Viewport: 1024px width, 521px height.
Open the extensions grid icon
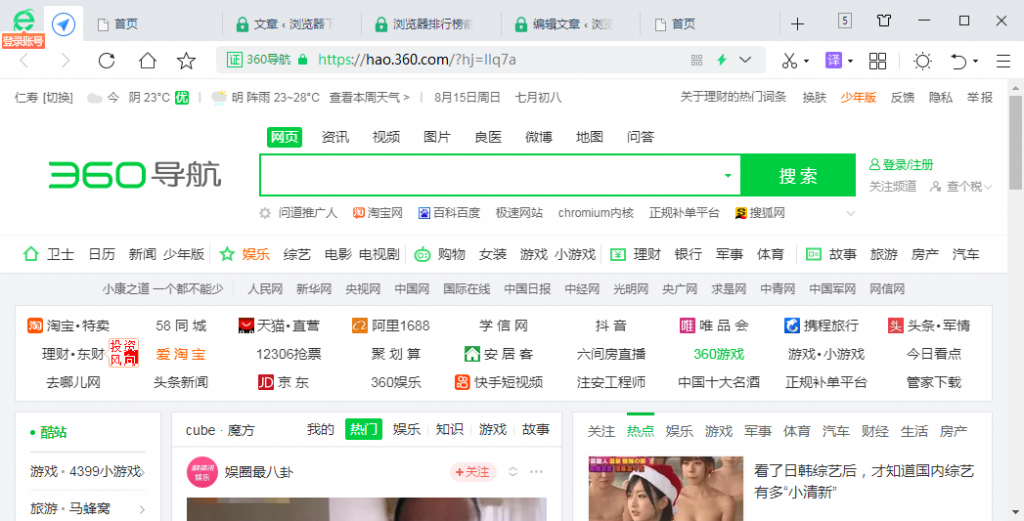click(878, 61)
